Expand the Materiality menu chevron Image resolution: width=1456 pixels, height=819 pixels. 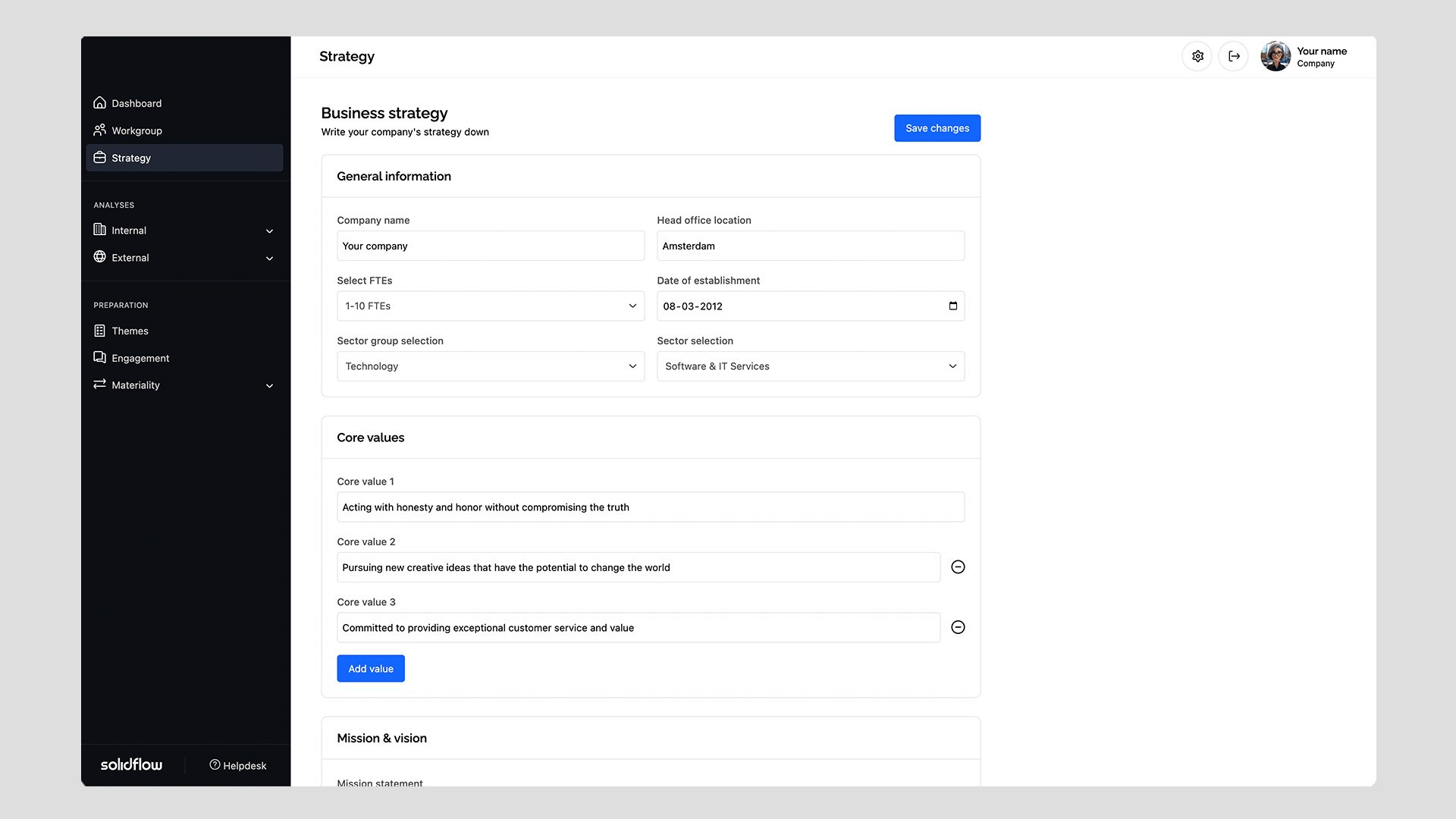(269, 385)
